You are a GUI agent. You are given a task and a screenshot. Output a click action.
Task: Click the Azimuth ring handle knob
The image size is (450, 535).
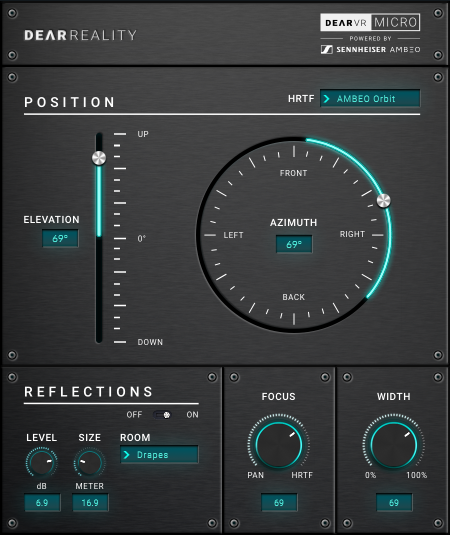(x=383, y=201)
